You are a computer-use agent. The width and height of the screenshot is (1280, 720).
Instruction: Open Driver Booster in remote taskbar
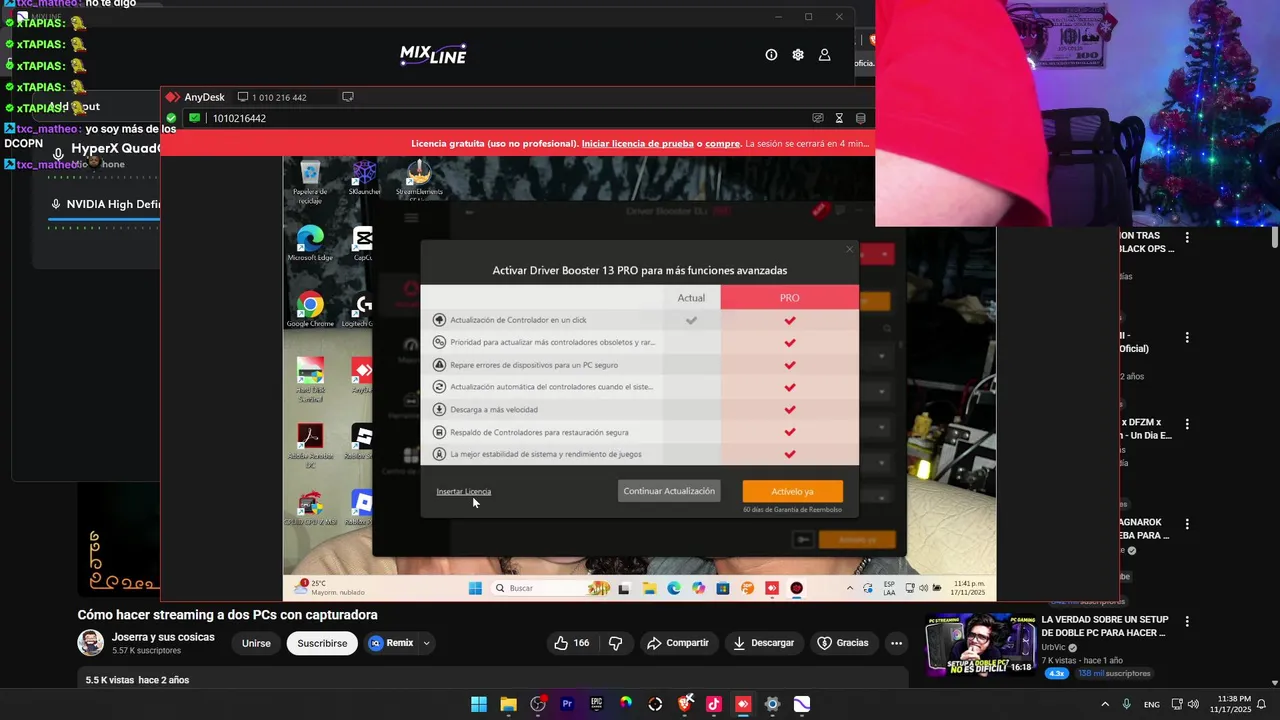click(796, 588)
